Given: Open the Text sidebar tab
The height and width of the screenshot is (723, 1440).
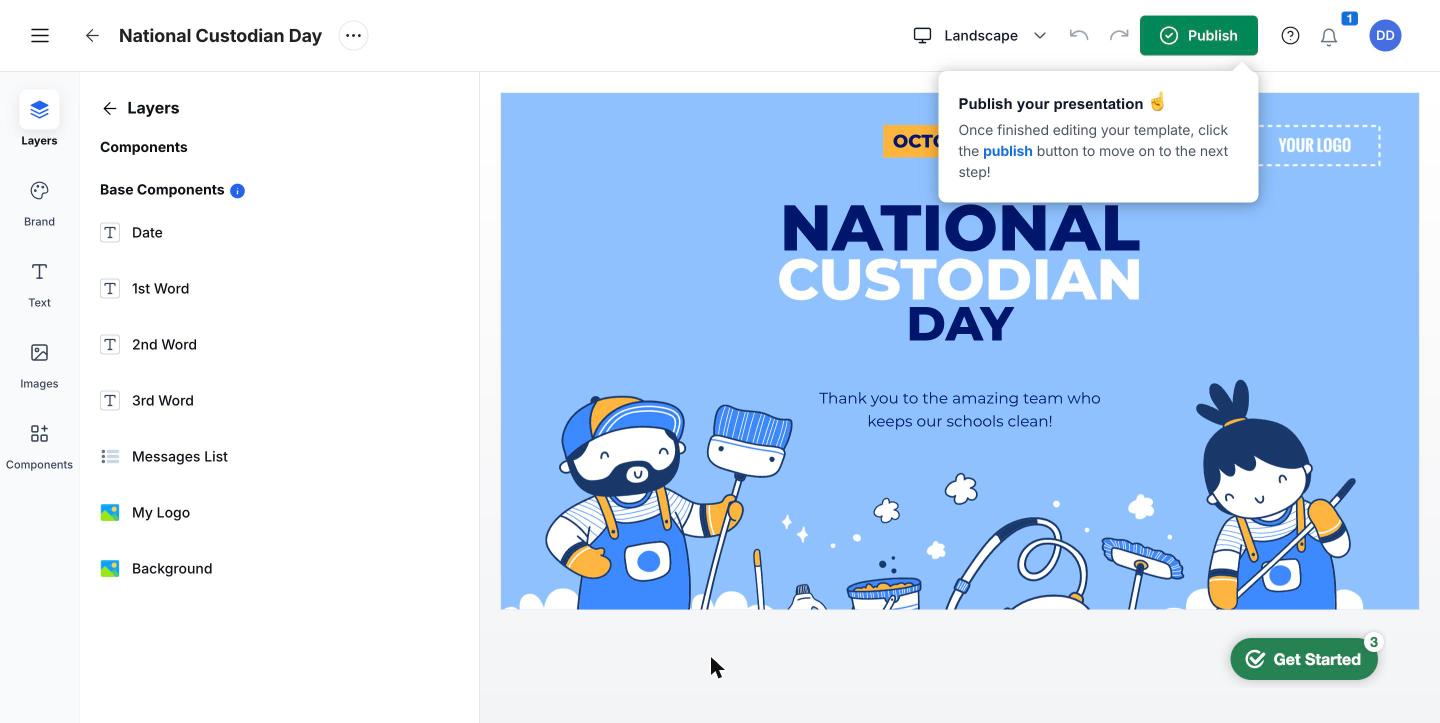Looking at the screenshot, I should (x=39, y=283).
